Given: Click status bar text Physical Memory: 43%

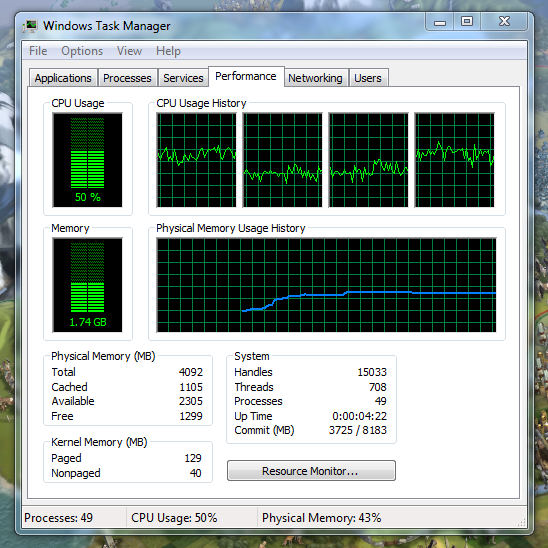Looking at the screenshot, I should click(322, 518).
